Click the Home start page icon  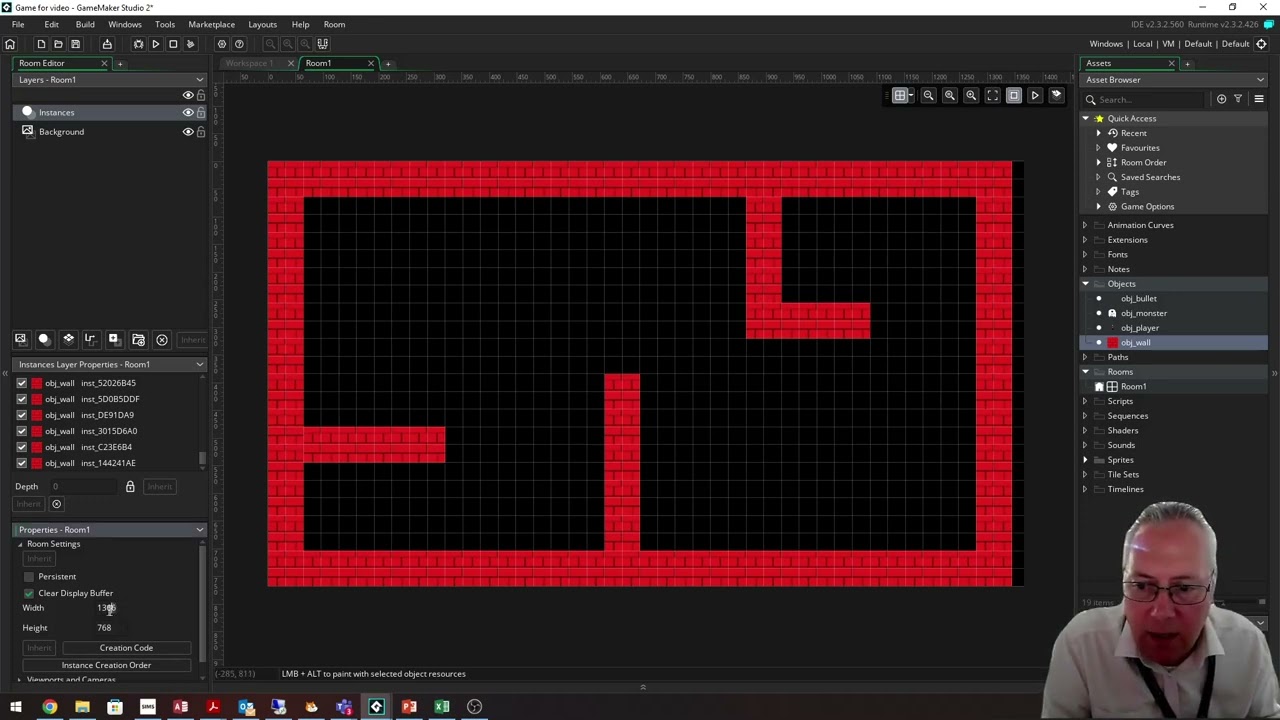pyautogui.click(x=10, y=44)
